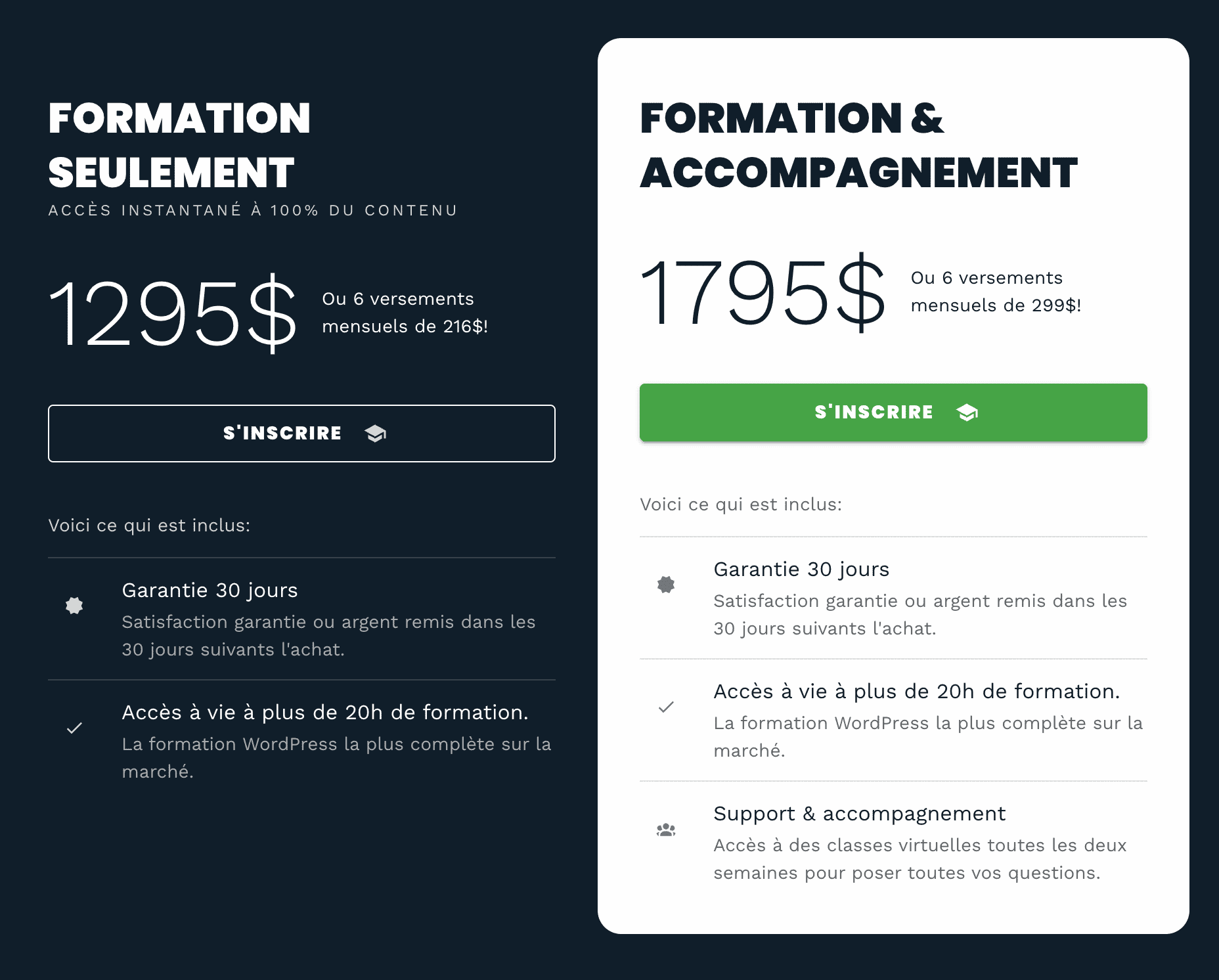Screen dimensions: 1219x980
Task: Click the green S'INSCRIRE button
Action: pyautogui.click(x=893, y=412)
